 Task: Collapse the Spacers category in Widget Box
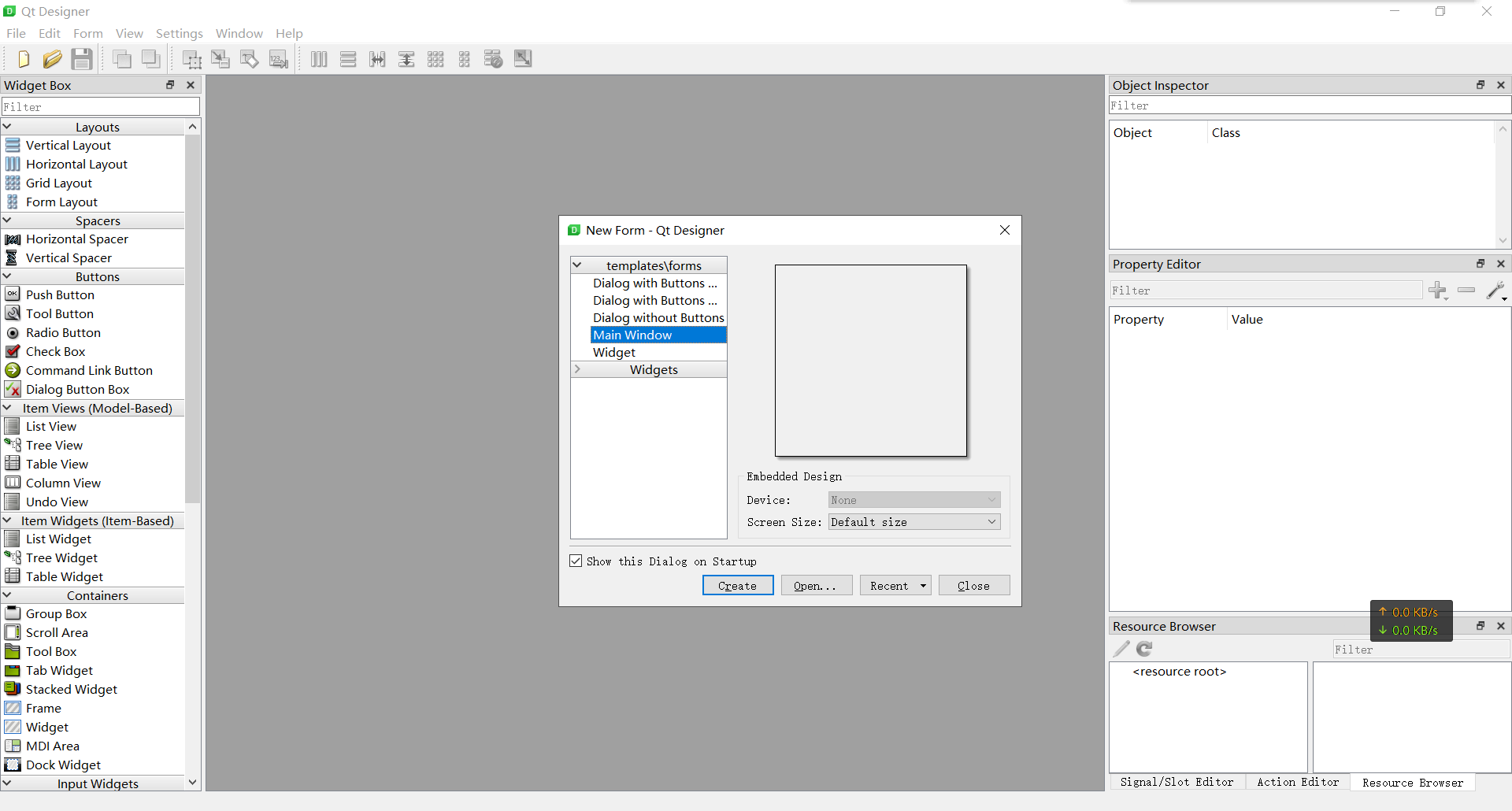[7, 220]
